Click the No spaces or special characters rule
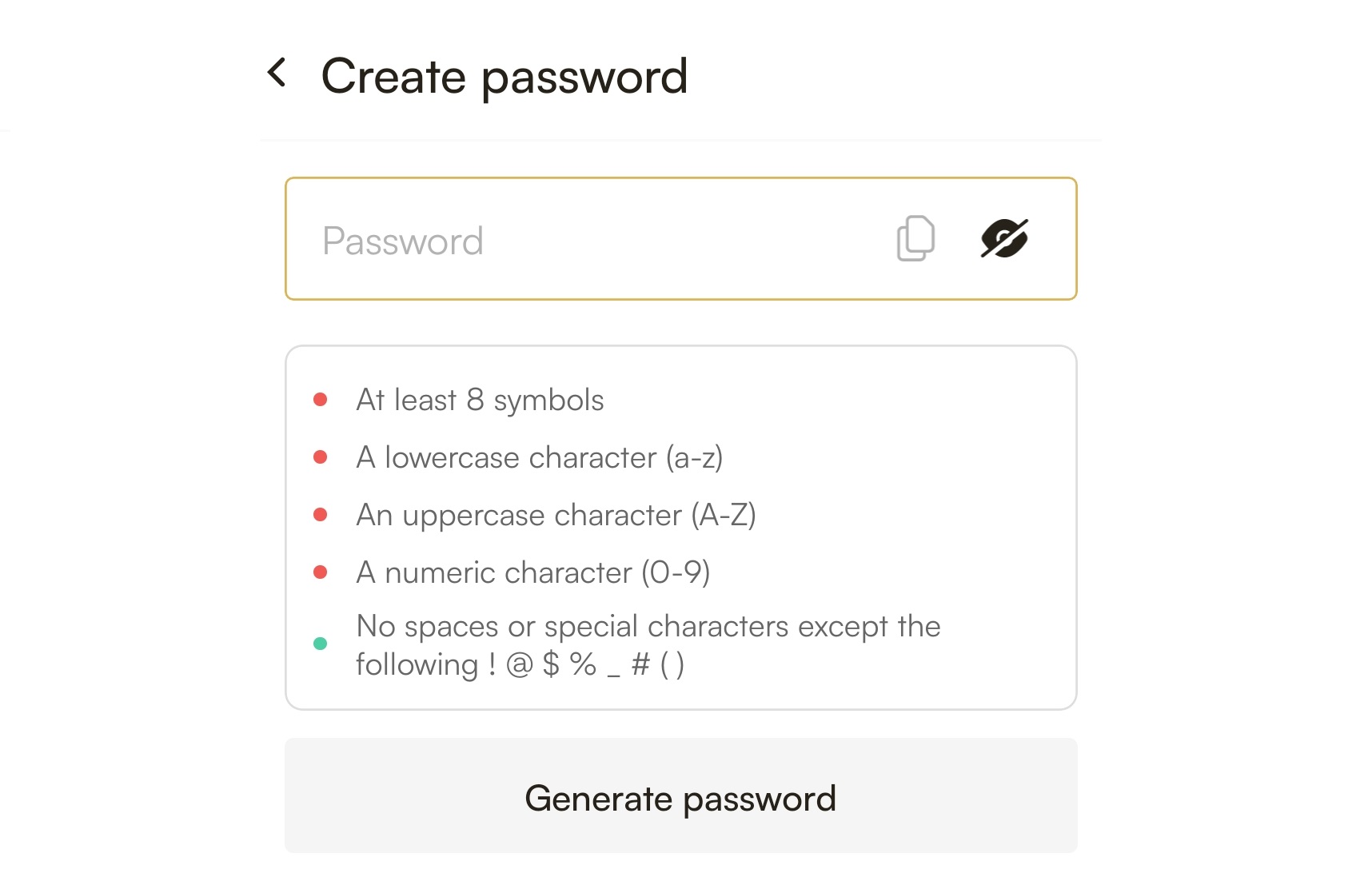1372x889 pixels. pos(648,645)
